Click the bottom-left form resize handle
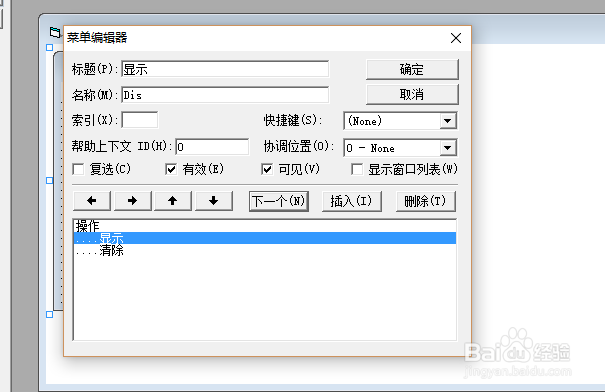Image resolution: width=605 pixels, height=392 pixels. 49,314
